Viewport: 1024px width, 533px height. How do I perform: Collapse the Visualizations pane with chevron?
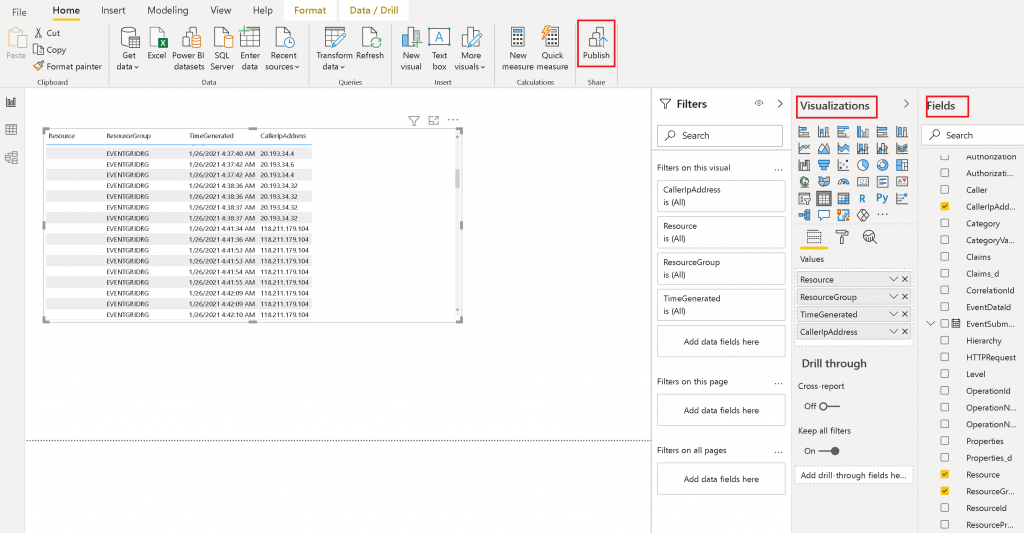(906, 104)
